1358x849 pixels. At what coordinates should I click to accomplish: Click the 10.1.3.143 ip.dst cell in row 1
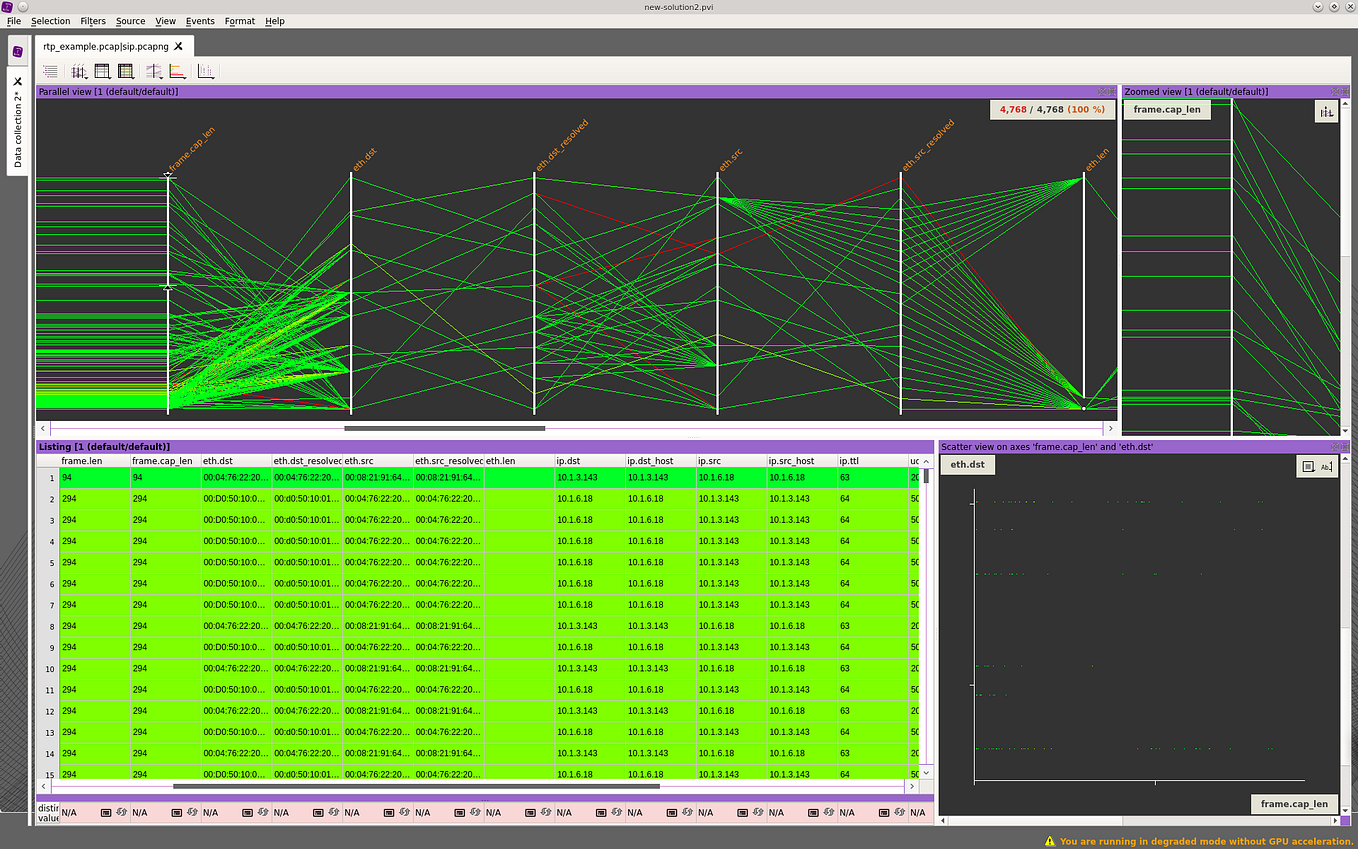coord(590,478)
